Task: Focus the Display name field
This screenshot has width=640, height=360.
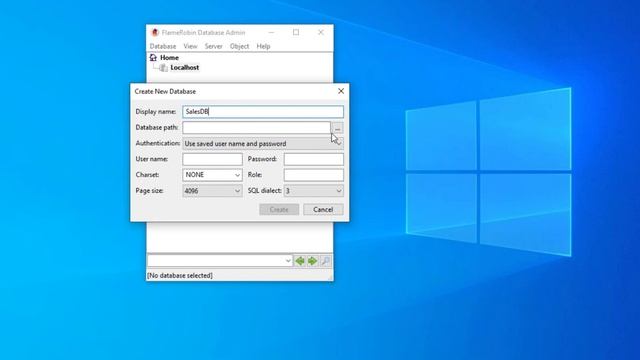Action: click(x=263, y=111)
